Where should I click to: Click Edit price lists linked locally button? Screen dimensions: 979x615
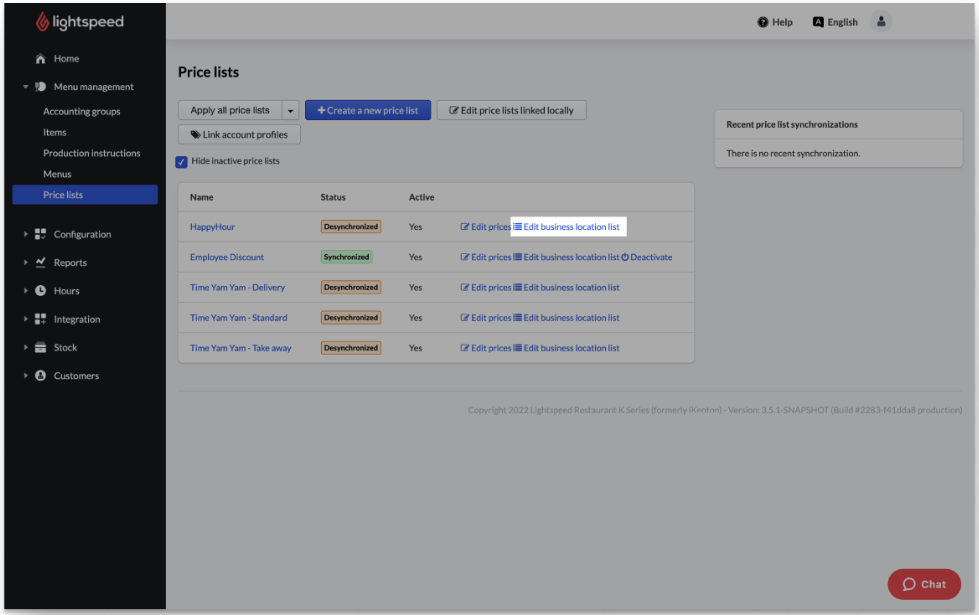[x=511, y=111]
